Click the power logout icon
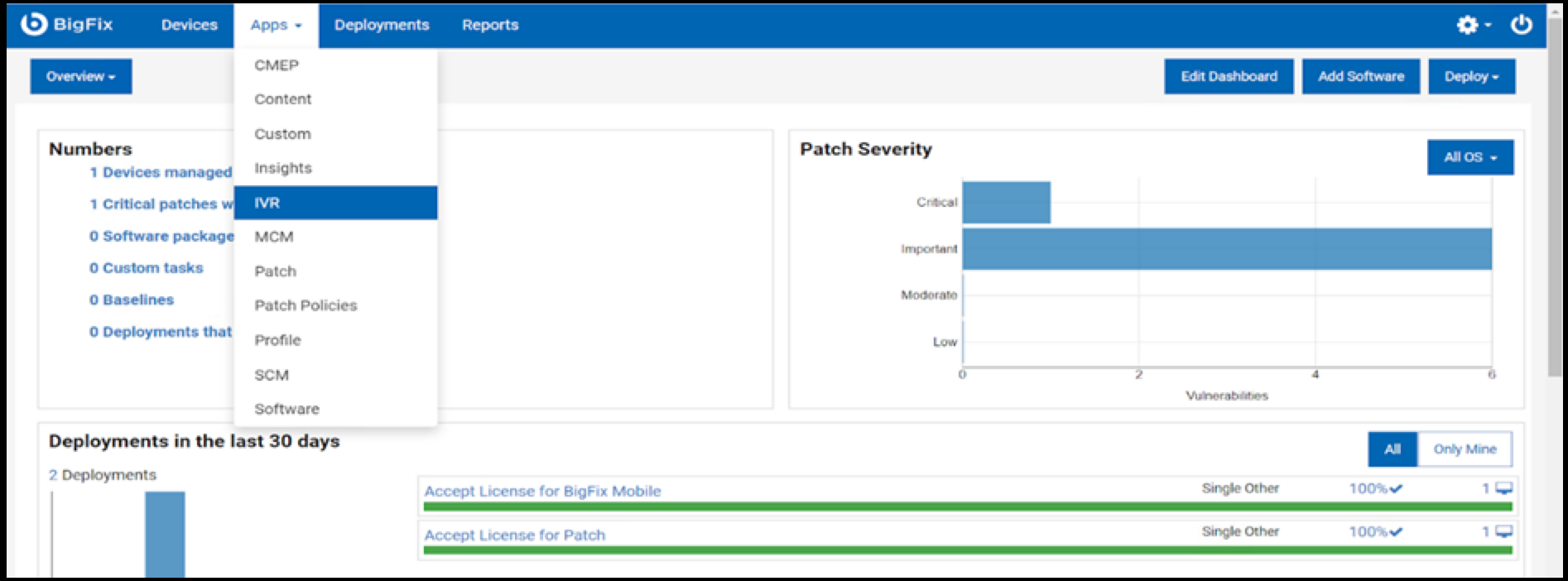 click(x=1522, y=25)
